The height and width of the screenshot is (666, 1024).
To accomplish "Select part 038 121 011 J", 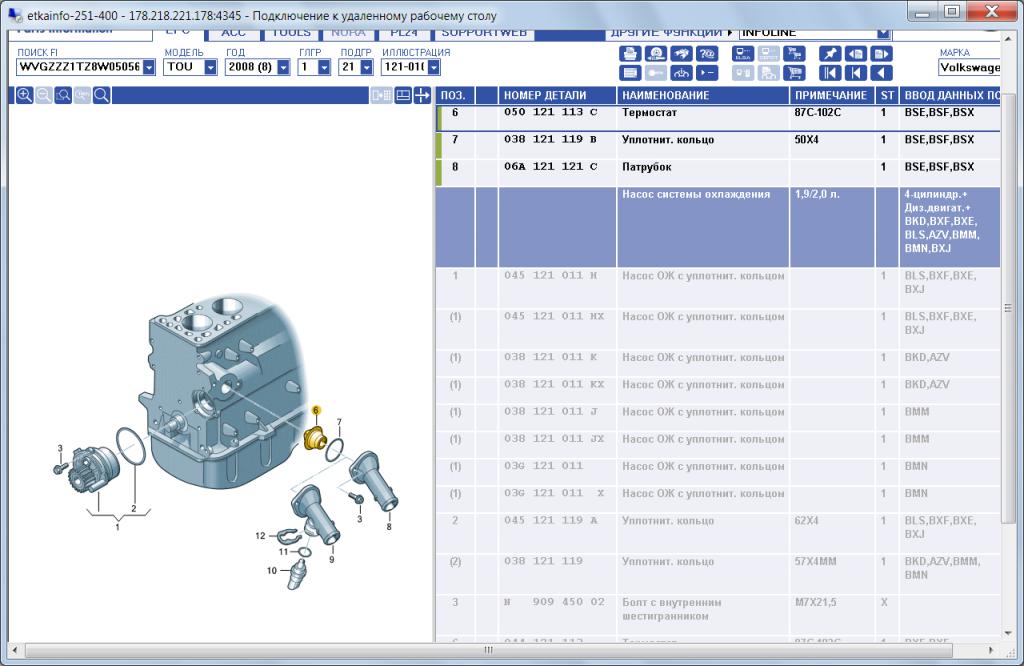I will (551, 411).
